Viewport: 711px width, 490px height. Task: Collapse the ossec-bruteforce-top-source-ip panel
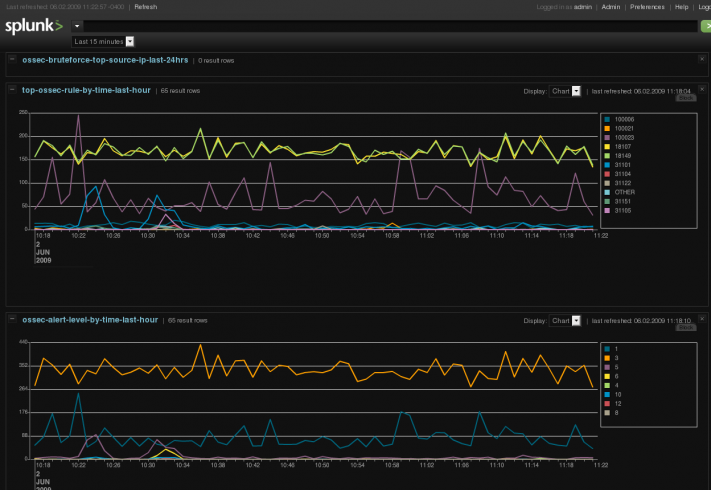pyautogui.click(x=12, y=59)
